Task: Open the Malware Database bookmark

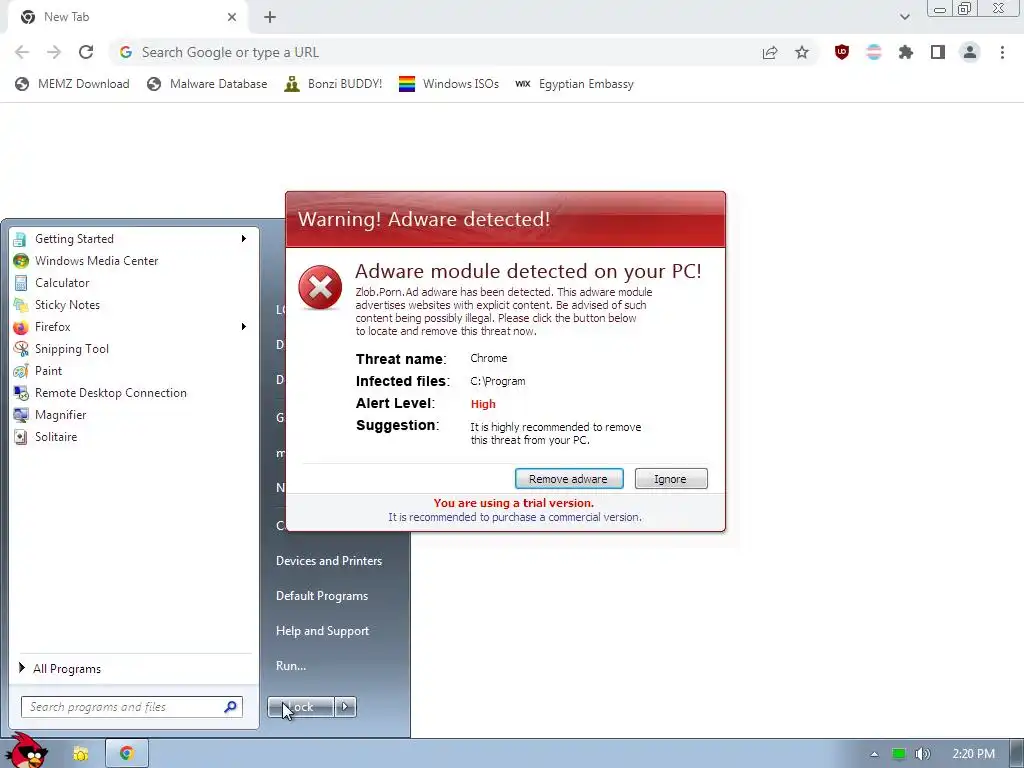Action: pyautogui.click(x=208, y=84)
